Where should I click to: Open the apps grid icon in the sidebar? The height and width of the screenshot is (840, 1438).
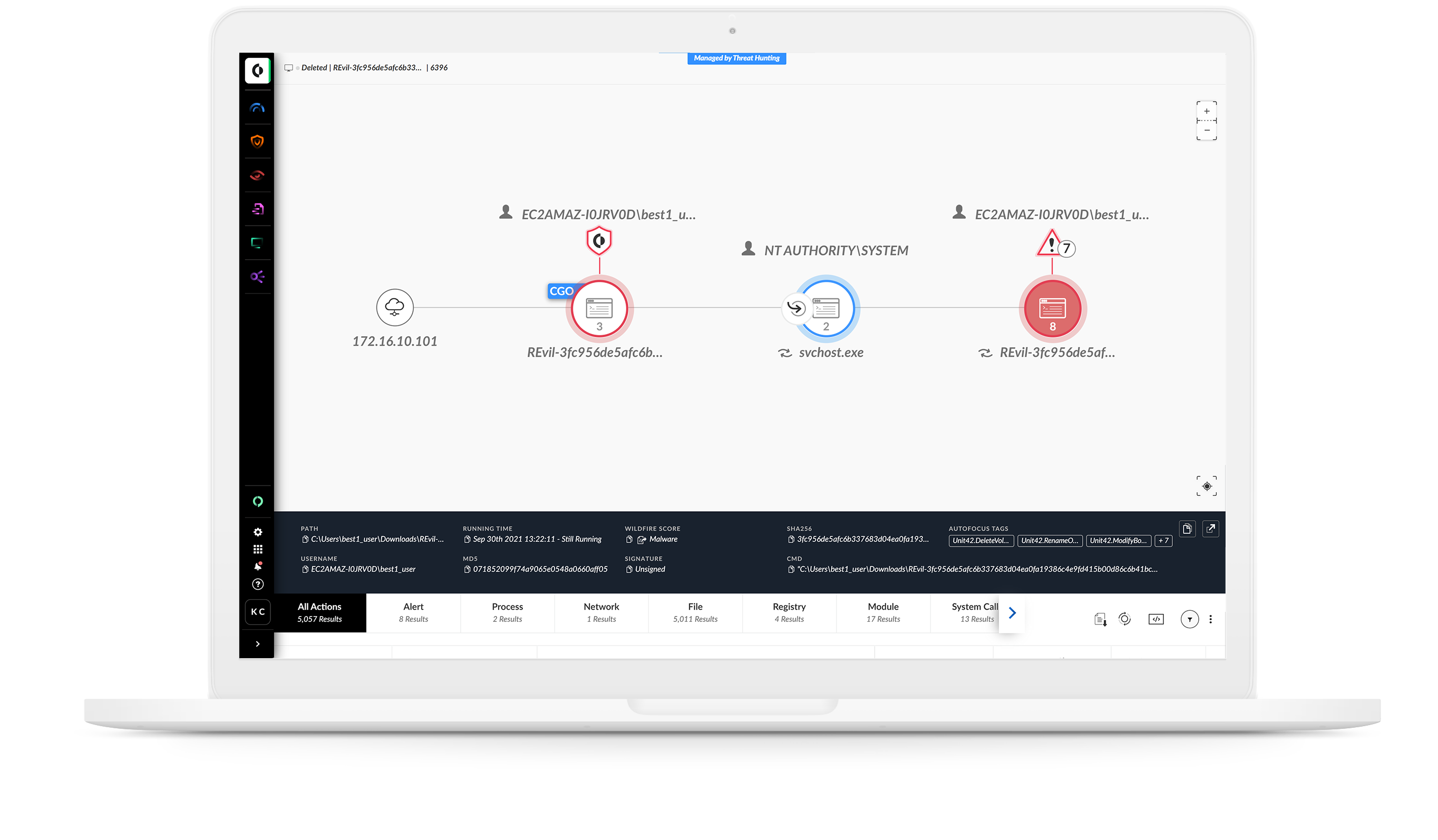[x=258, y=549]
